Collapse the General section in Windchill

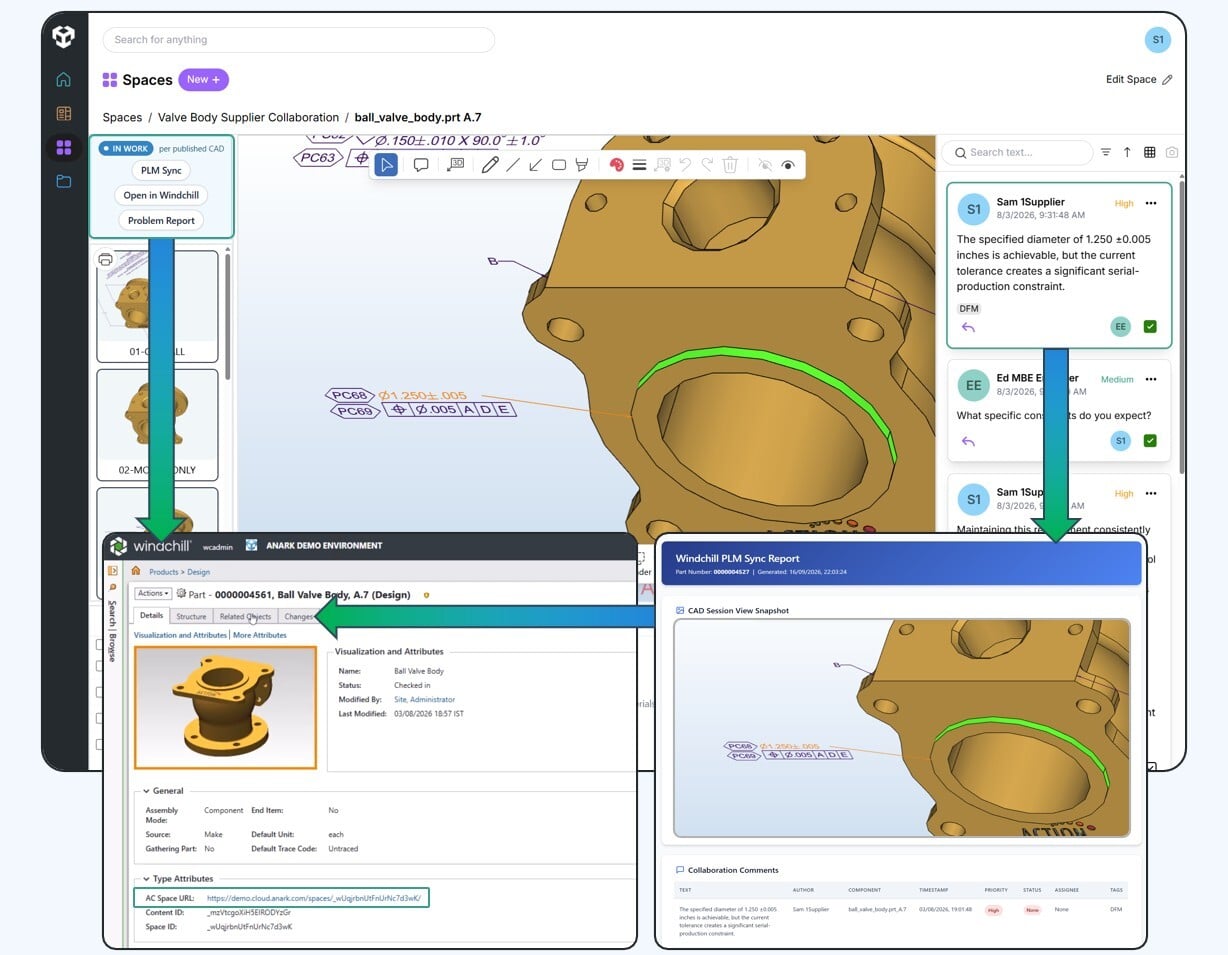click(146, 791)
